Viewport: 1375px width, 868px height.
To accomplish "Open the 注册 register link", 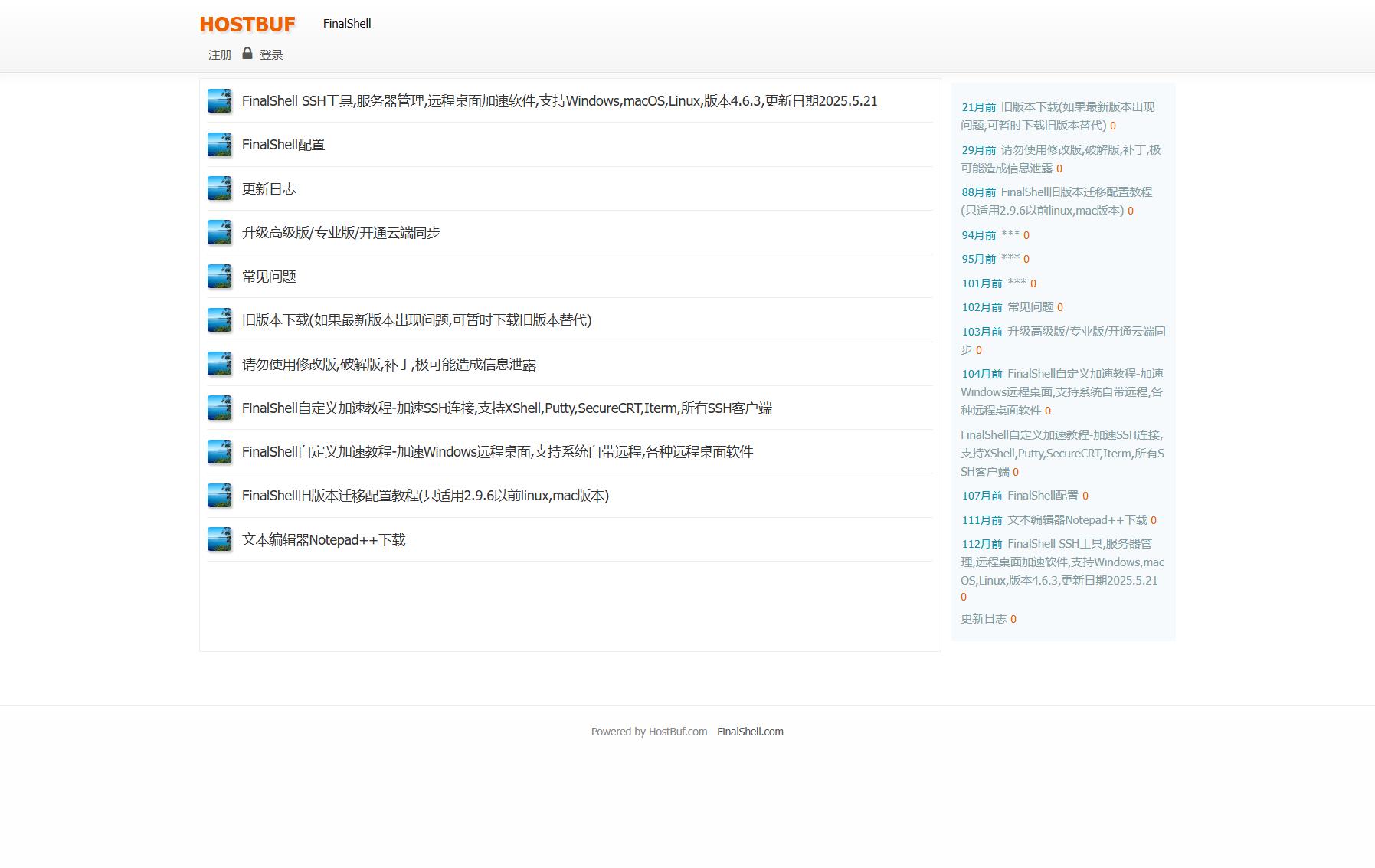I will coord(220,55).
